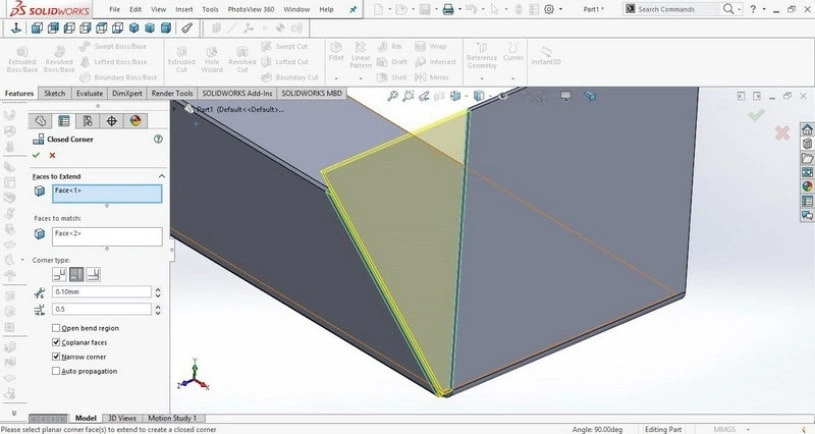
Task: Open the Closed Corner help icon
Action: 158,140
